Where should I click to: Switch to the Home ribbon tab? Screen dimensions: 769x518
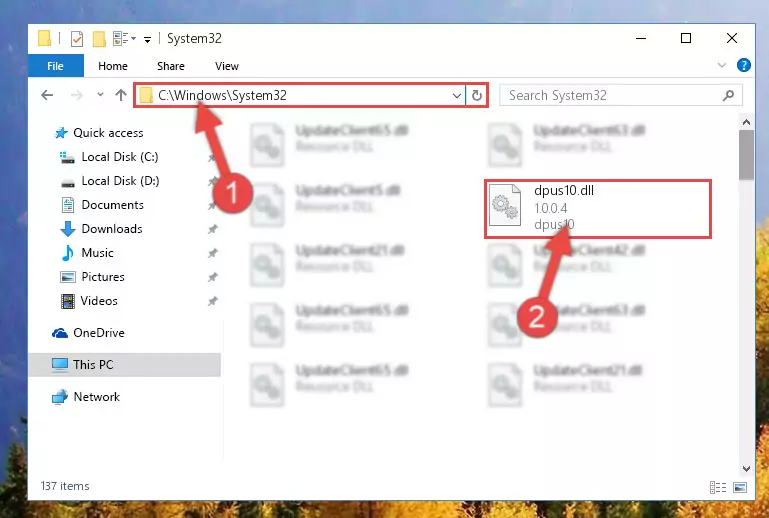[113, 66]
